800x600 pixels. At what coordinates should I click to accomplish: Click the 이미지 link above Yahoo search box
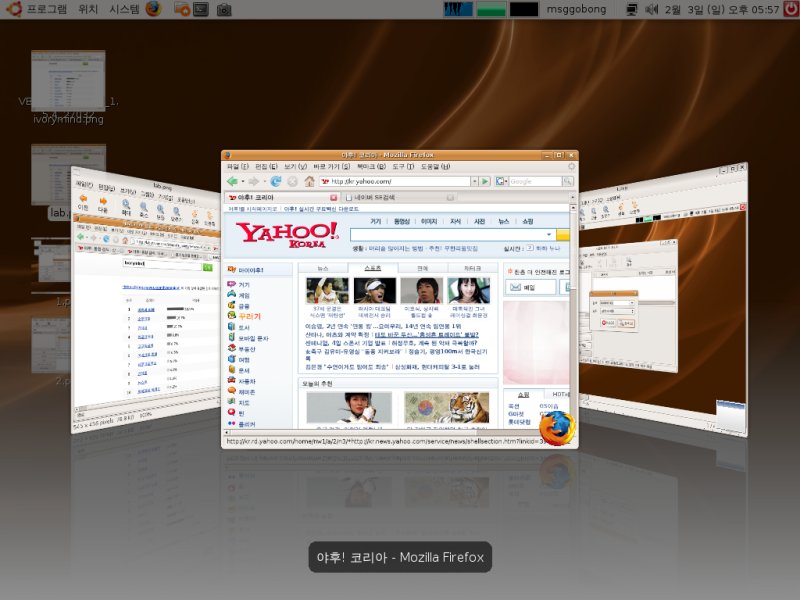pos(429,221)
